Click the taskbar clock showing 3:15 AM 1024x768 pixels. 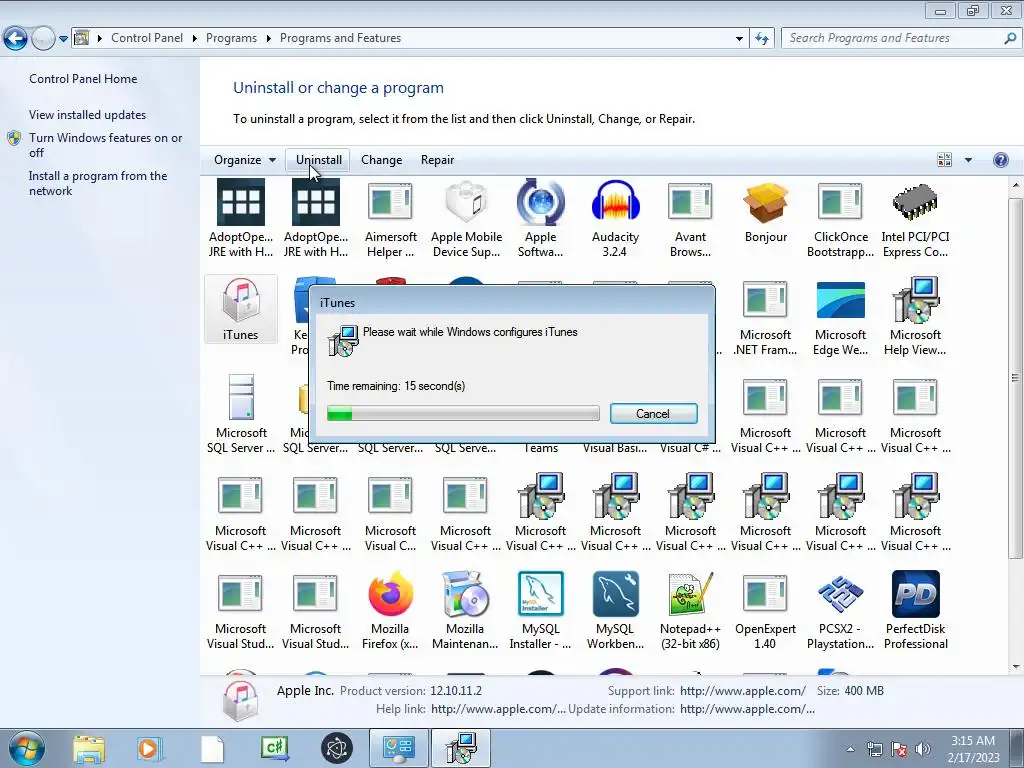(973, 749)
